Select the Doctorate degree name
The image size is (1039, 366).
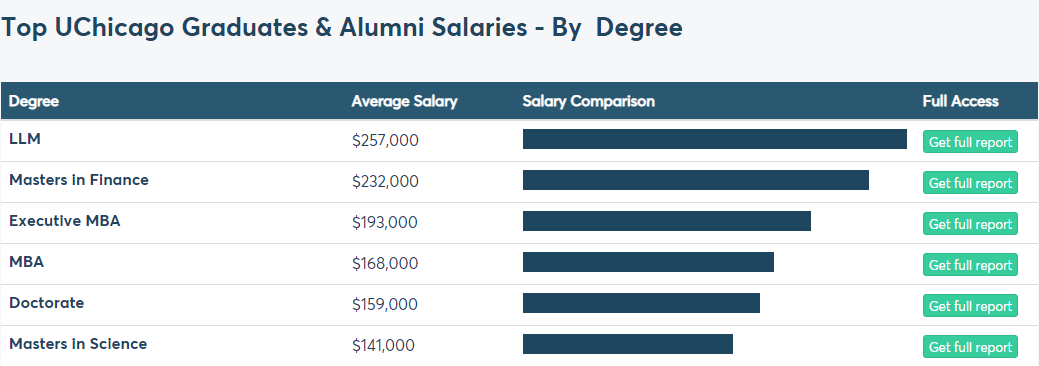tap(46, 303)
